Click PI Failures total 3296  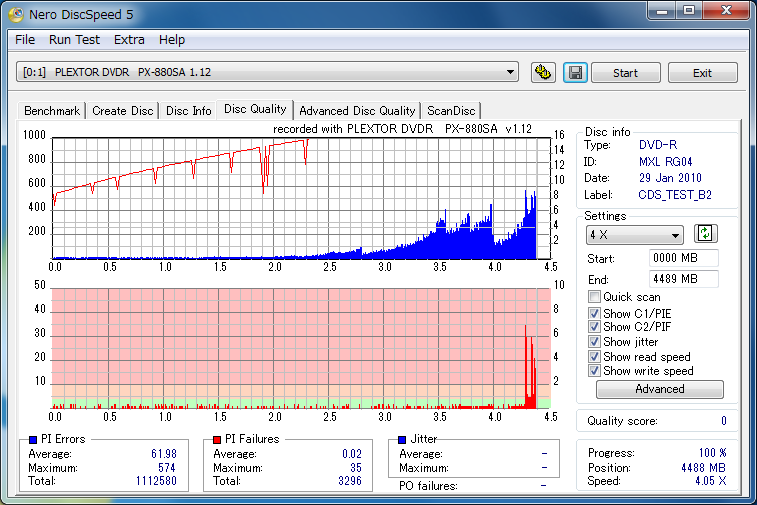(x=350, y=481)
